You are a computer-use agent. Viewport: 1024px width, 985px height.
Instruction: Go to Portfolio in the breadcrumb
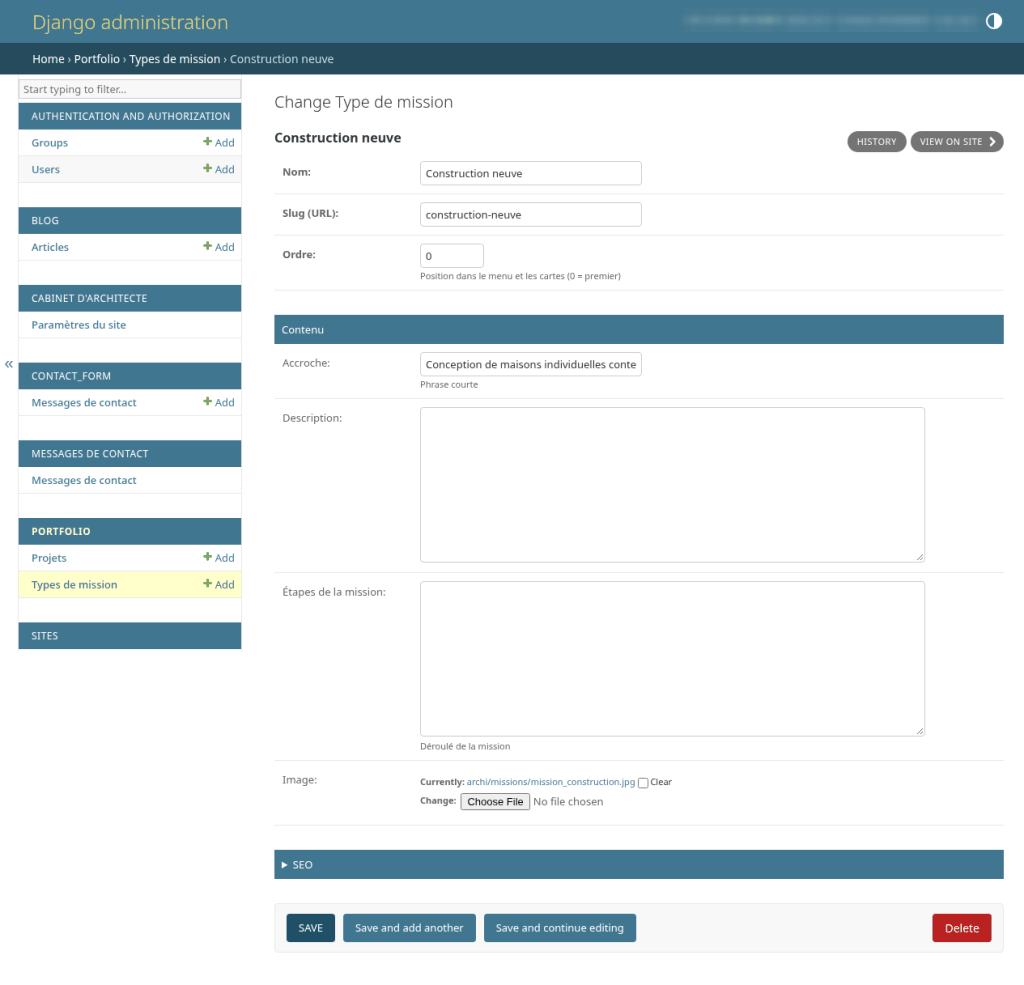97,59
